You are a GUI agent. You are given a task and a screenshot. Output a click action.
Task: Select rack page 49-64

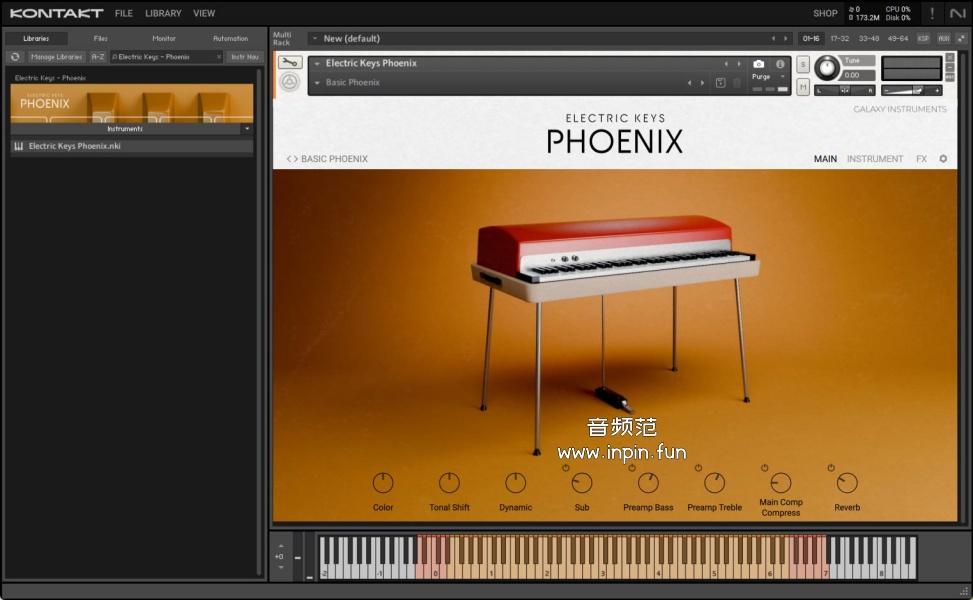898,38
